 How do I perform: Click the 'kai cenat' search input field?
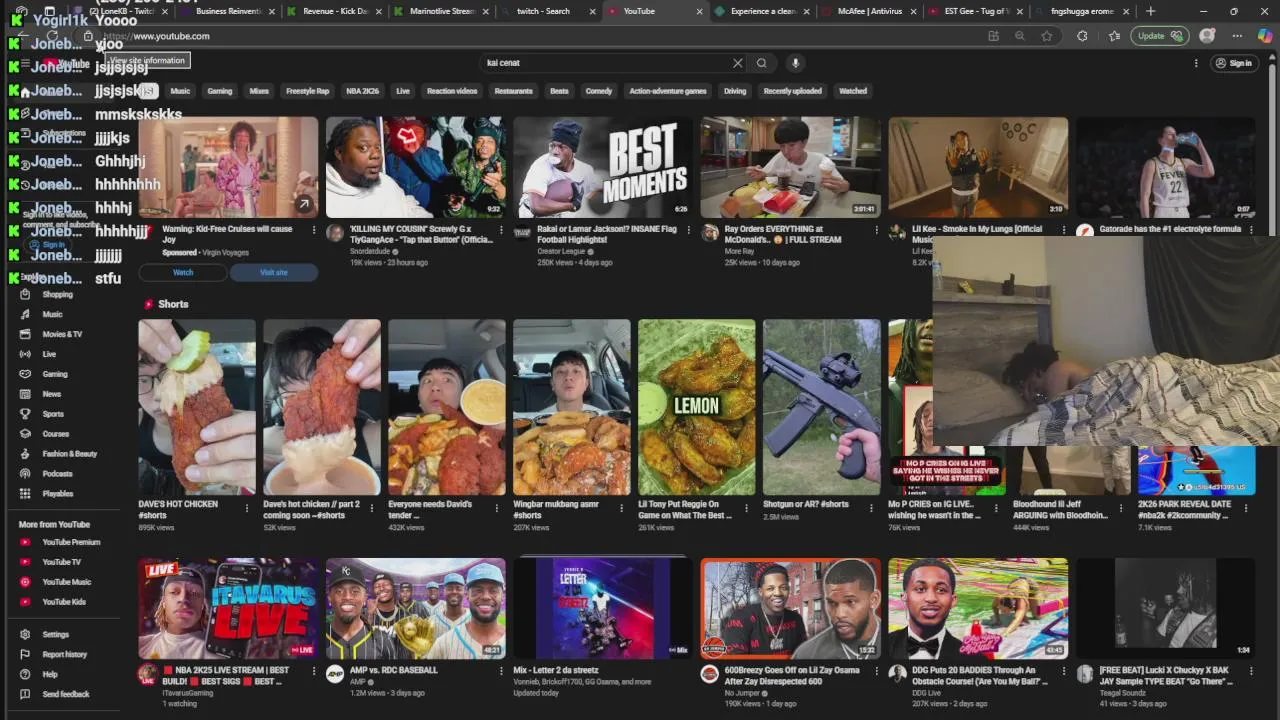[x=605, y=63]
